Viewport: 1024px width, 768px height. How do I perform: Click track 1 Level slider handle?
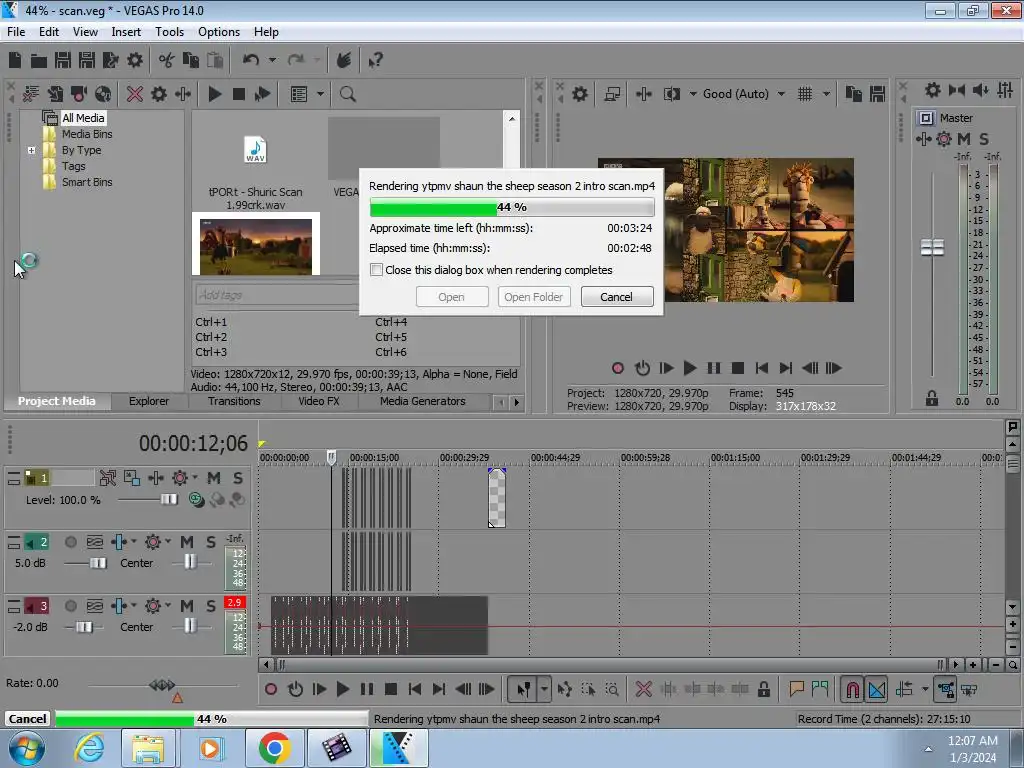(x=168, y=500)
